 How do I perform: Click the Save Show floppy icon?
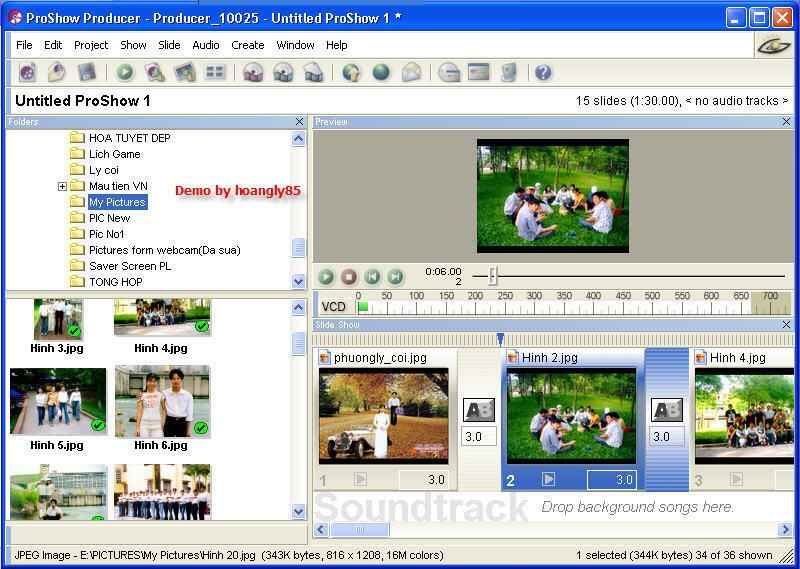tap(86, 72)
